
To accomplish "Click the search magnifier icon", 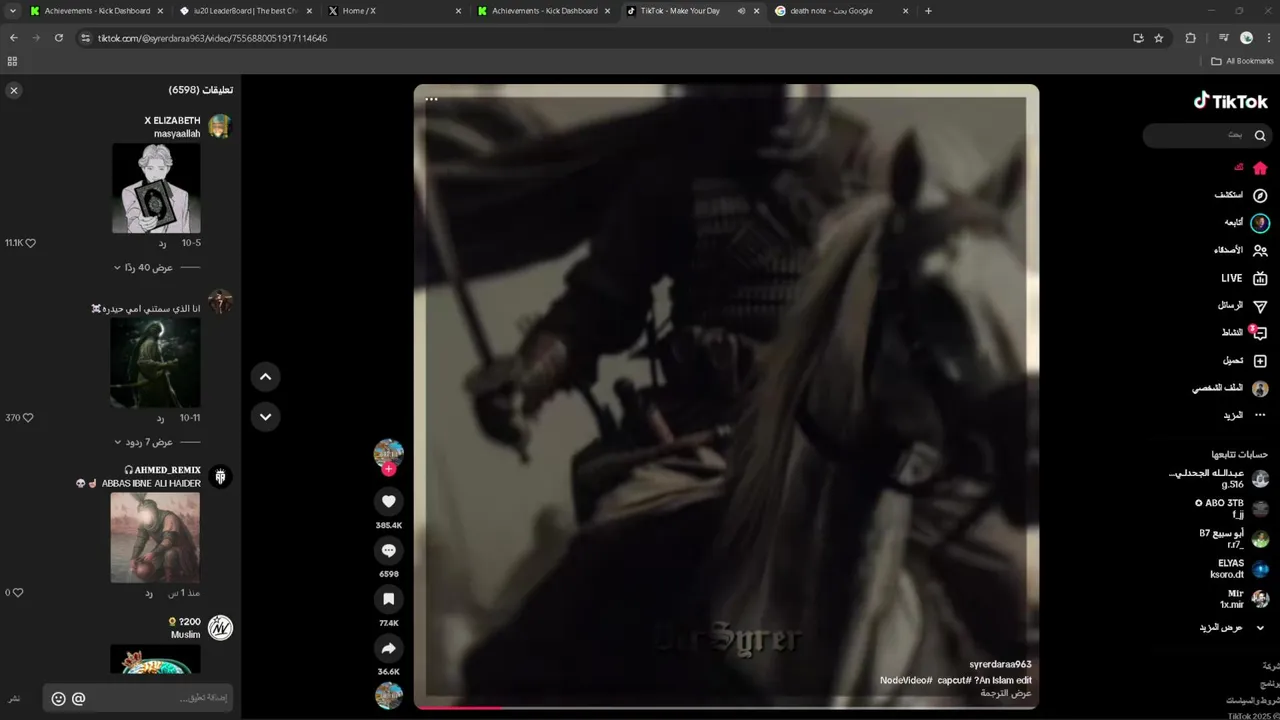I will pyautogui.click(x=1260, y=135).
